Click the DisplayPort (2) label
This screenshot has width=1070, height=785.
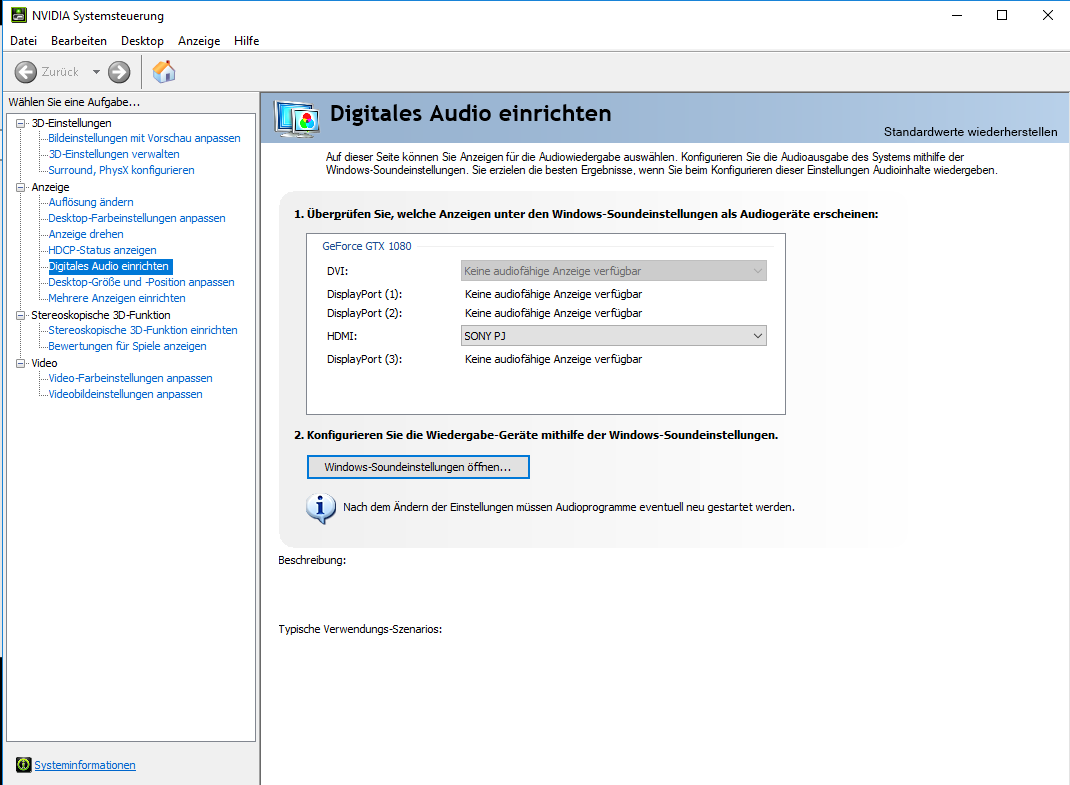click(364, 313)
